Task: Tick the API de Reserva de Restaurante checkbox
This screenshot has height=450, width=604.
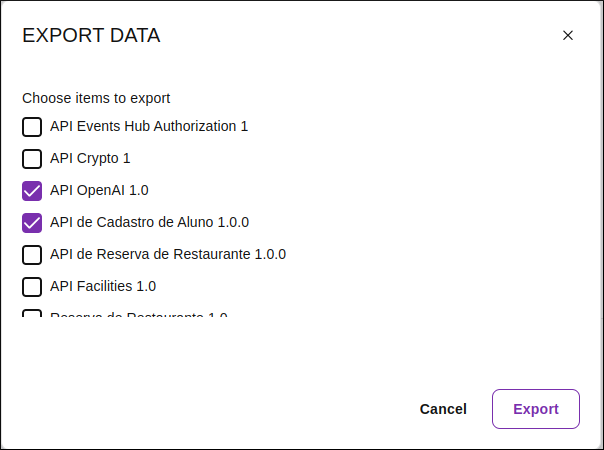Action: click(x=32, y=254)
